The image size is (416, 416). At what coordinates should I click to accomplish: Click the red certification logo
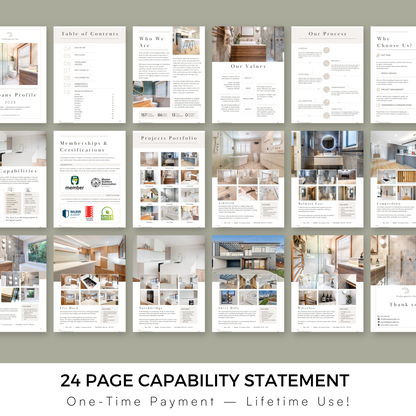[x=89, y=213]
